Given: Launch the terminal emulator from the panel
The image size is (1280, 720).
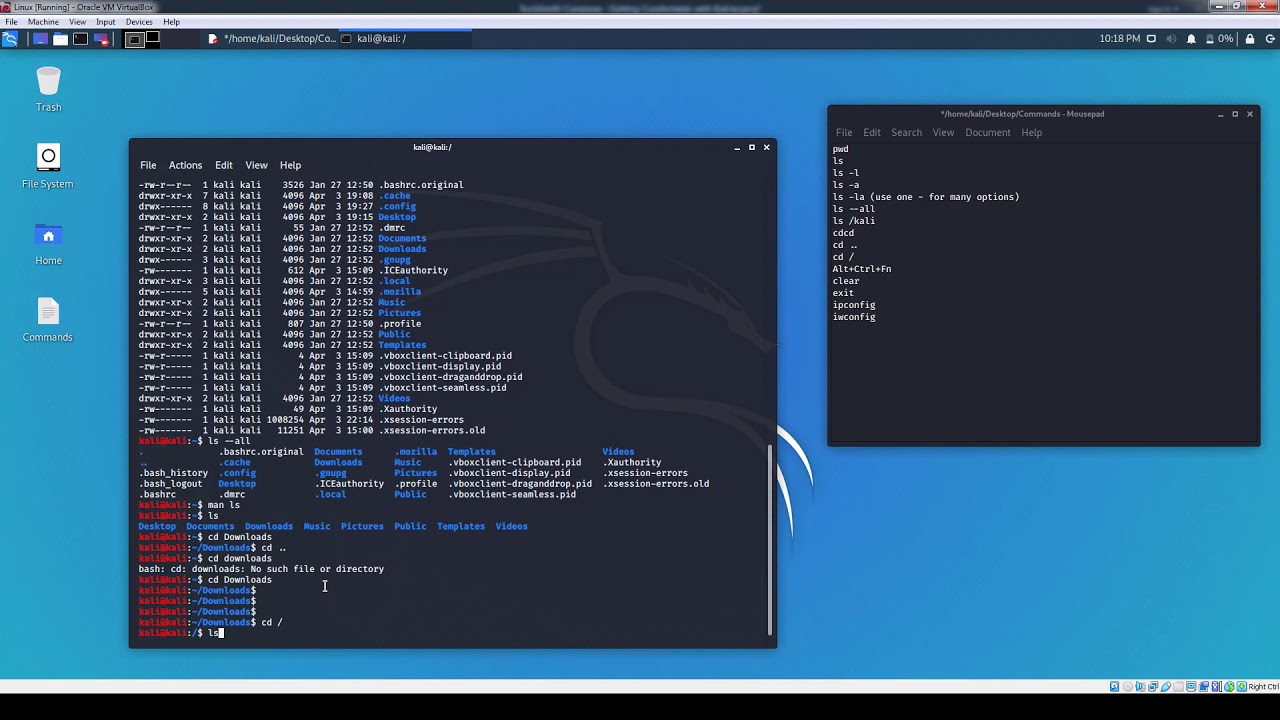Looking at the screenshot, I should pos(80,39).
